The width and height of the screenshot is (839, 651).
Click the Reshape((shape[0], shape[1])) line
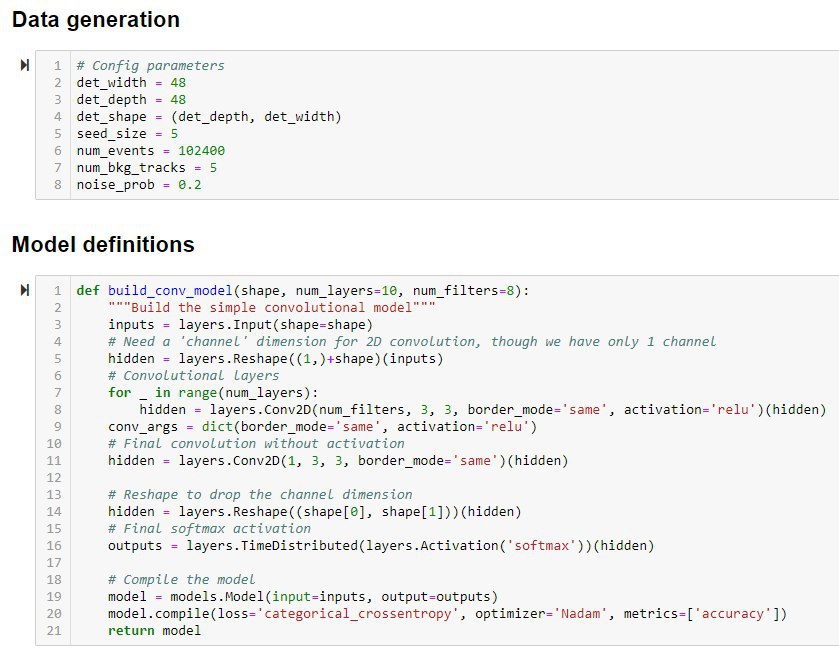(315, 512)
